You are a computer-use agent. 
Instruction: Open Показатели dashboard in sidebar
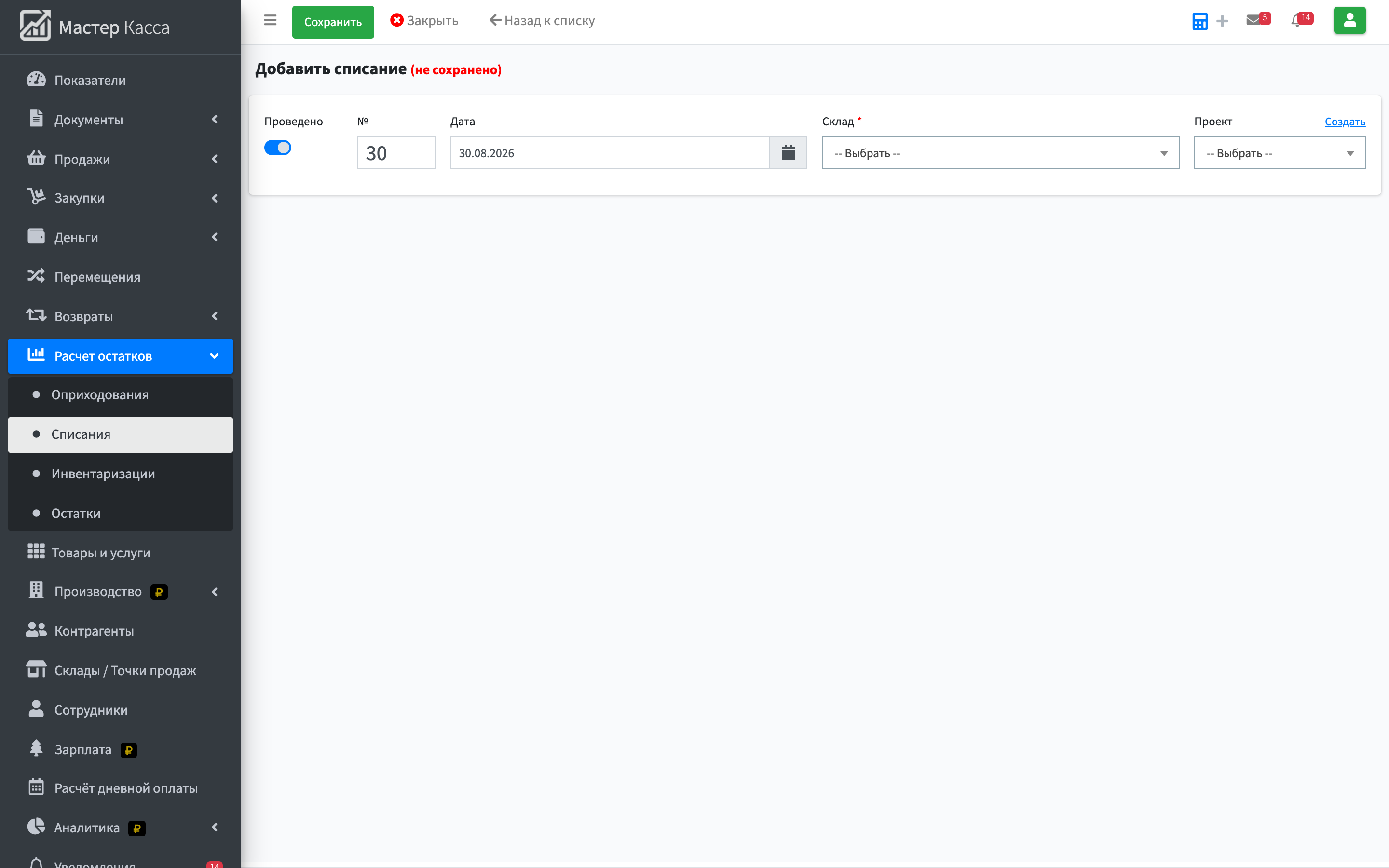point(121,80)
